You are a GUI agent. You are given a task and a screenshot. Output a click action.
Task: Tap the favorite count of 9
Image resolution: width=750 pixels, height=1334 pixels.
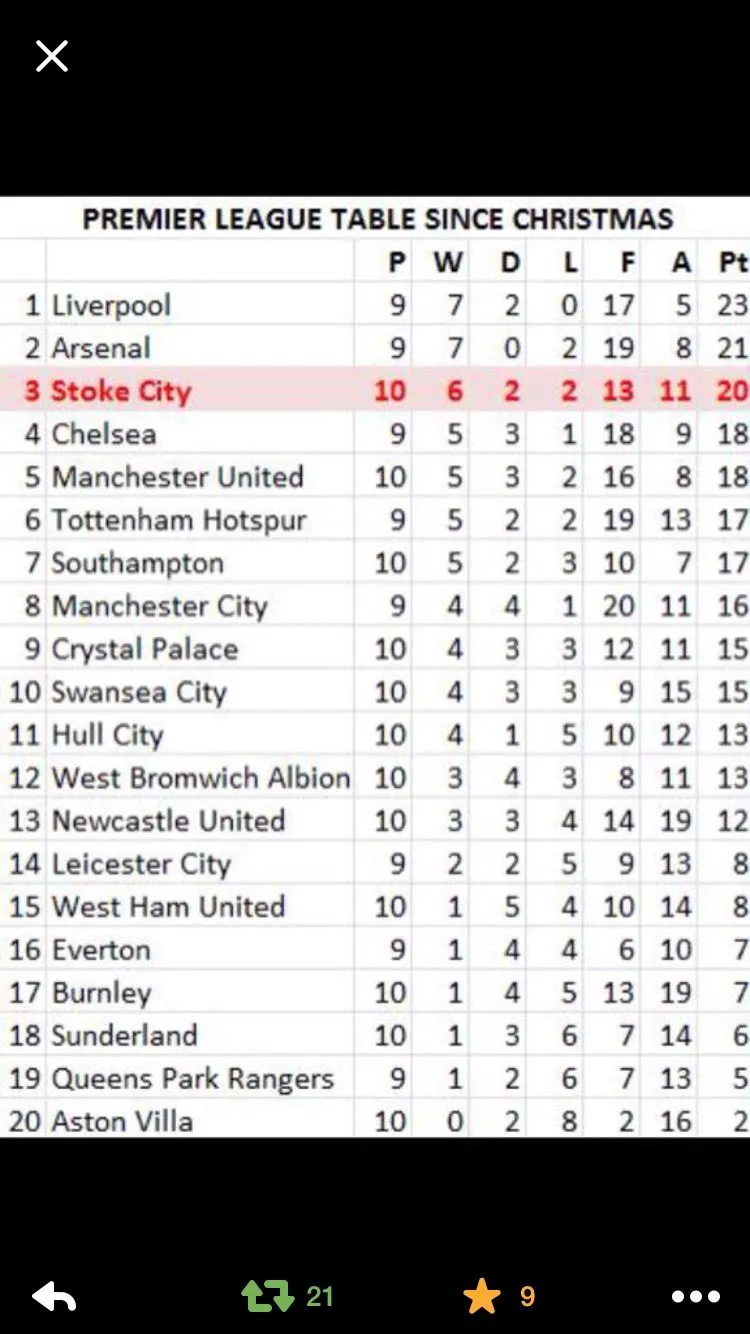pyautogui.click(x=527, y=1297)
